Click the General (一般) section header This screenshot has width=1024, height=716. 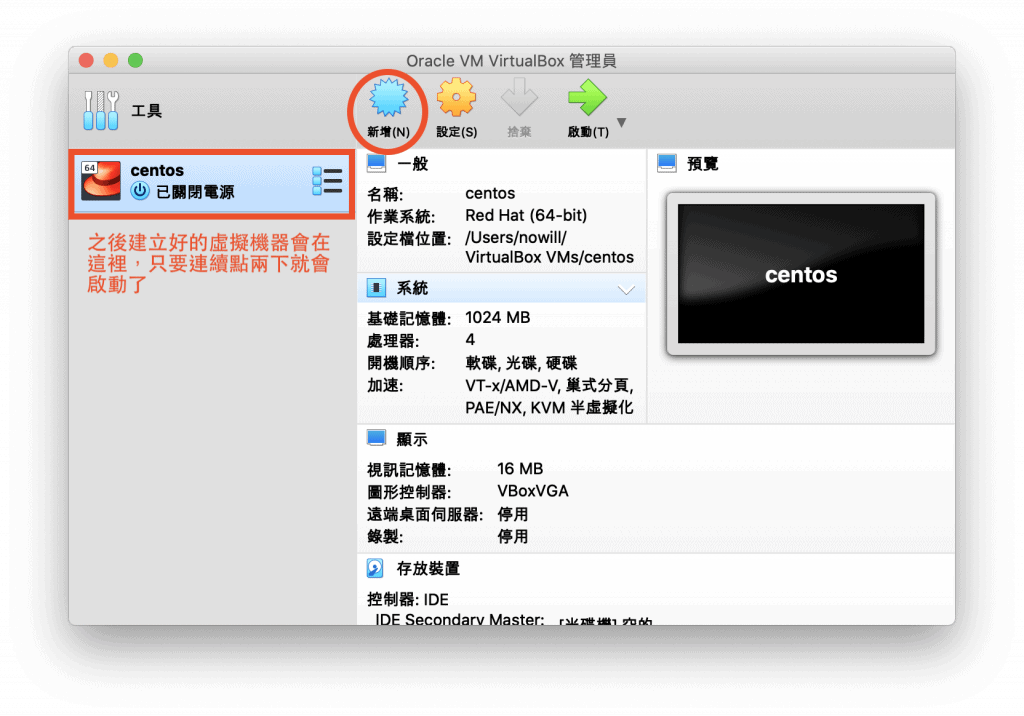coord(413,164)
